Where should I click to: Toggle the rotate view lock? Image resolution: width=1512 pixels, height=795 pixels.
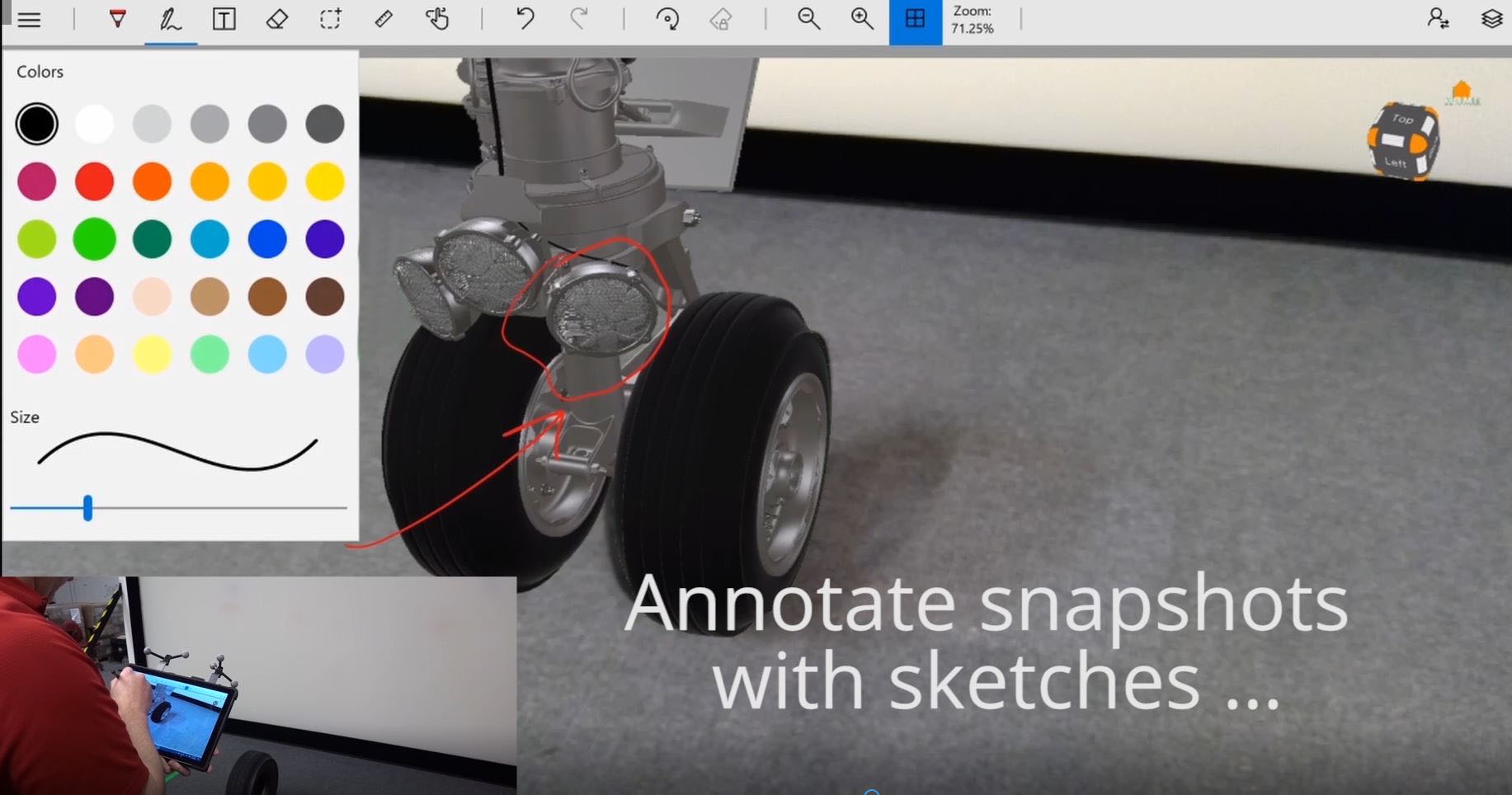(x=668, y=19)
